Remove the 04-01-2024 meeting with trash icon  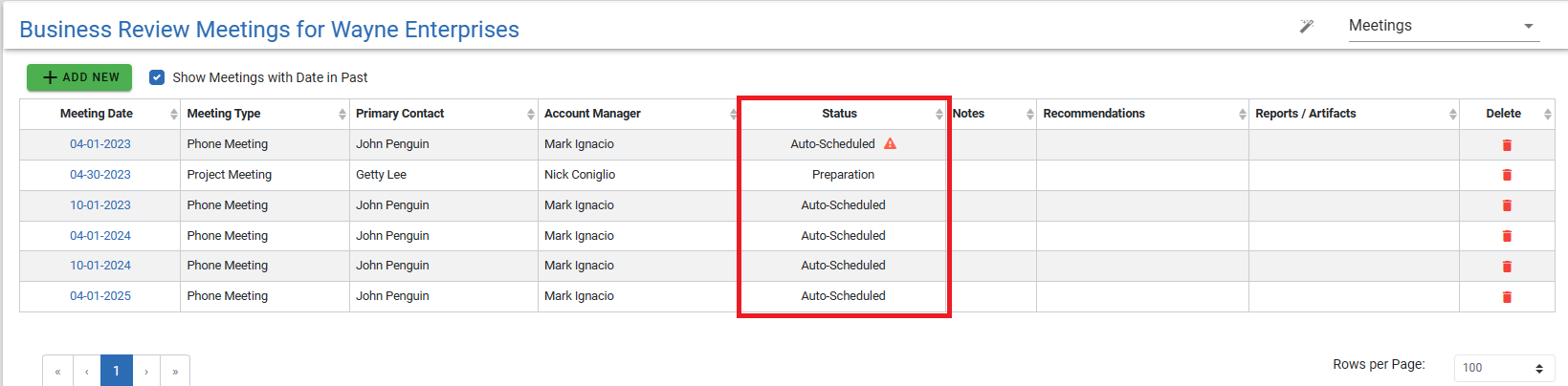[1507, 236]
